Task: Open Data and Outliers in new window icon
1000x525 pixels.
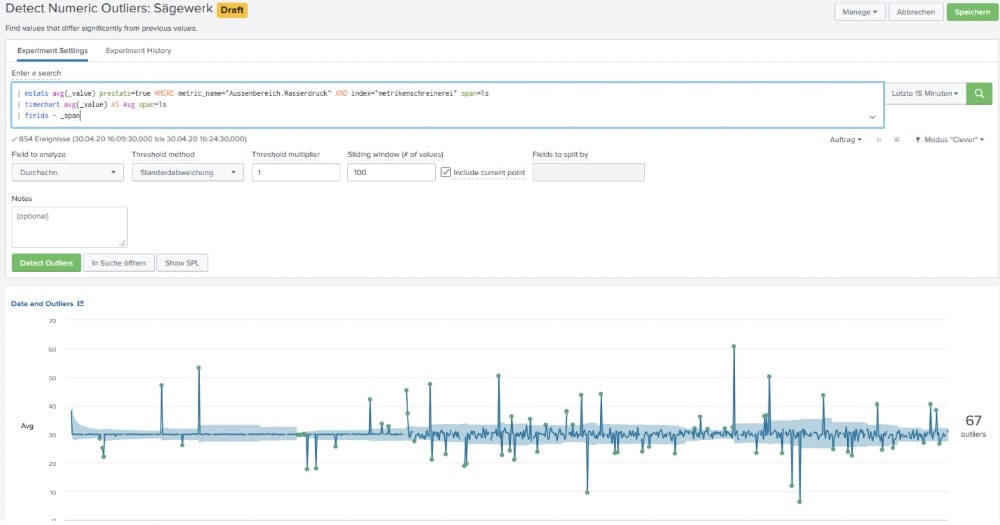Action: pyautogui.click(x=80, y=304)
